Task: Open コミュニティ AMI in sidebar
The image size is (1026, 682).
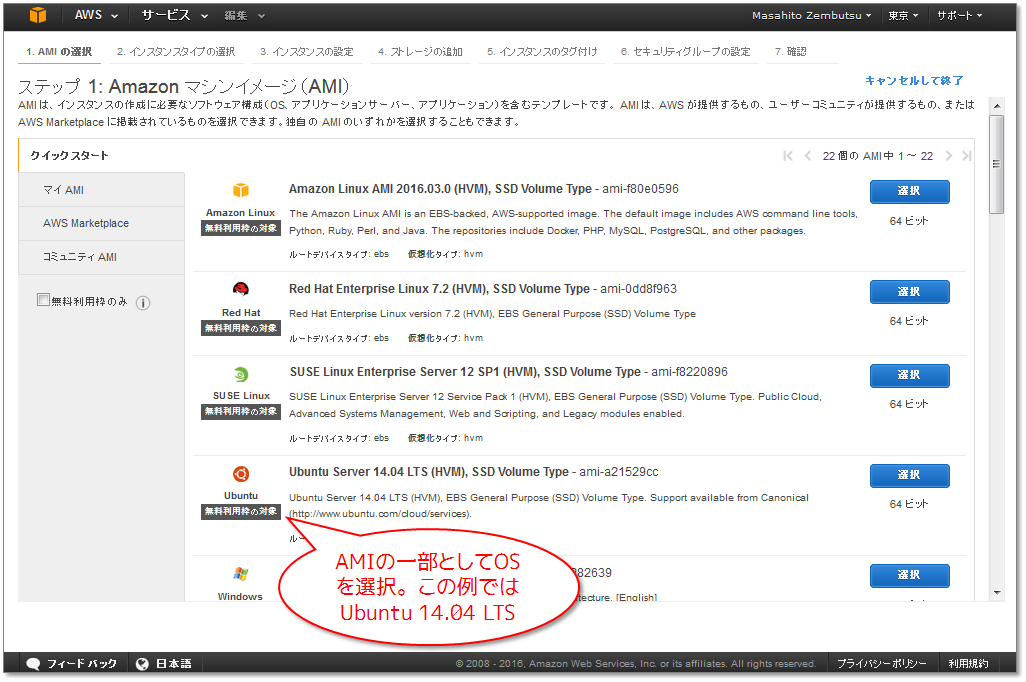Action: point(101,257)
